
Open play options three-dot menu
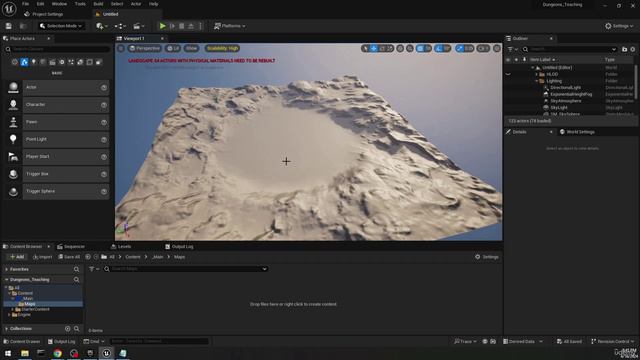pos(200,26)
